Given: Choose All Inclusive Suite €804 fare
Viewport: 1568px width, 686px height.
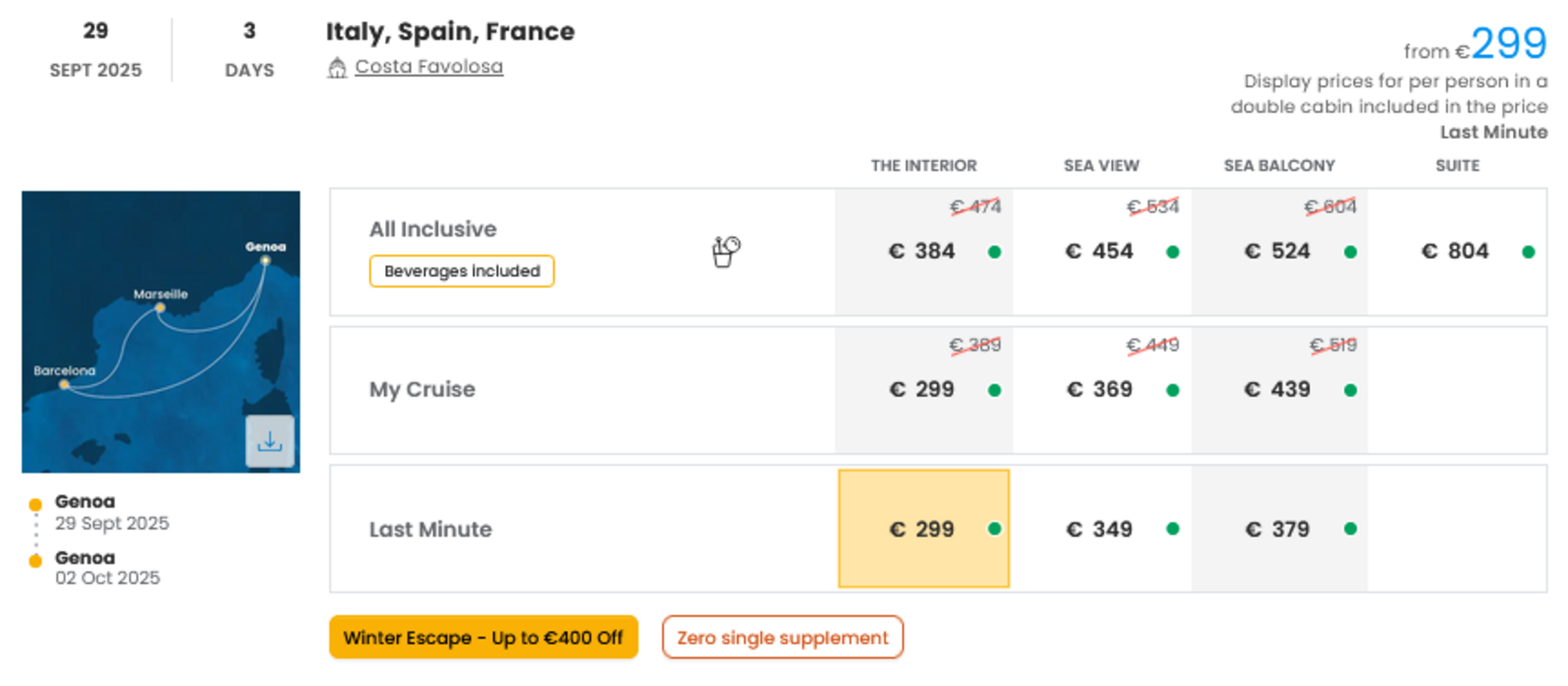Looking at the screenshot, I should click(x=1457, y=251).
